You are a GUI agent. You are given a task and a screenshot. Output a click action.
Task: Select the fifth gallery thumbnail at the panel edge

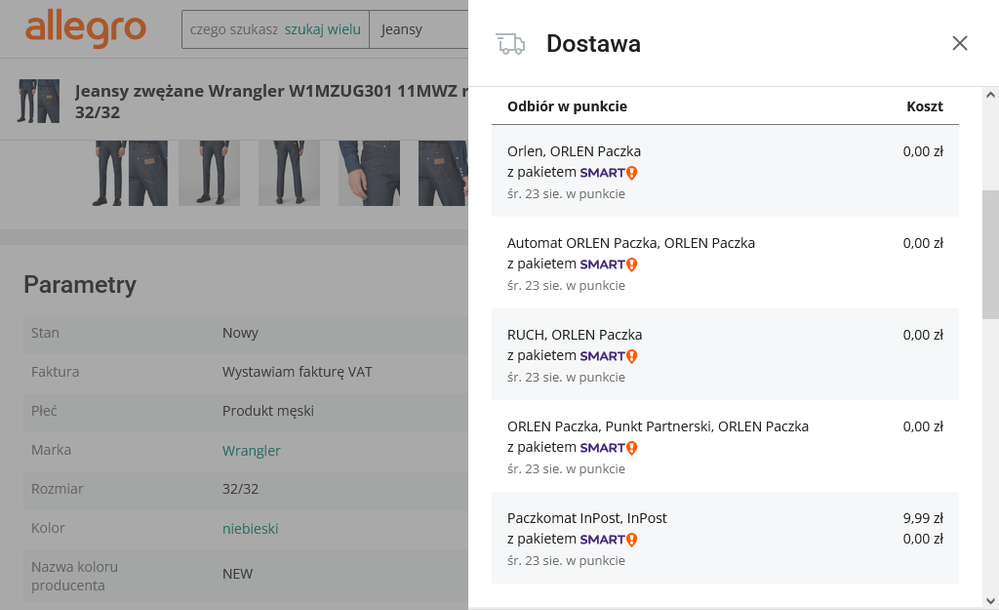[443, 173]
